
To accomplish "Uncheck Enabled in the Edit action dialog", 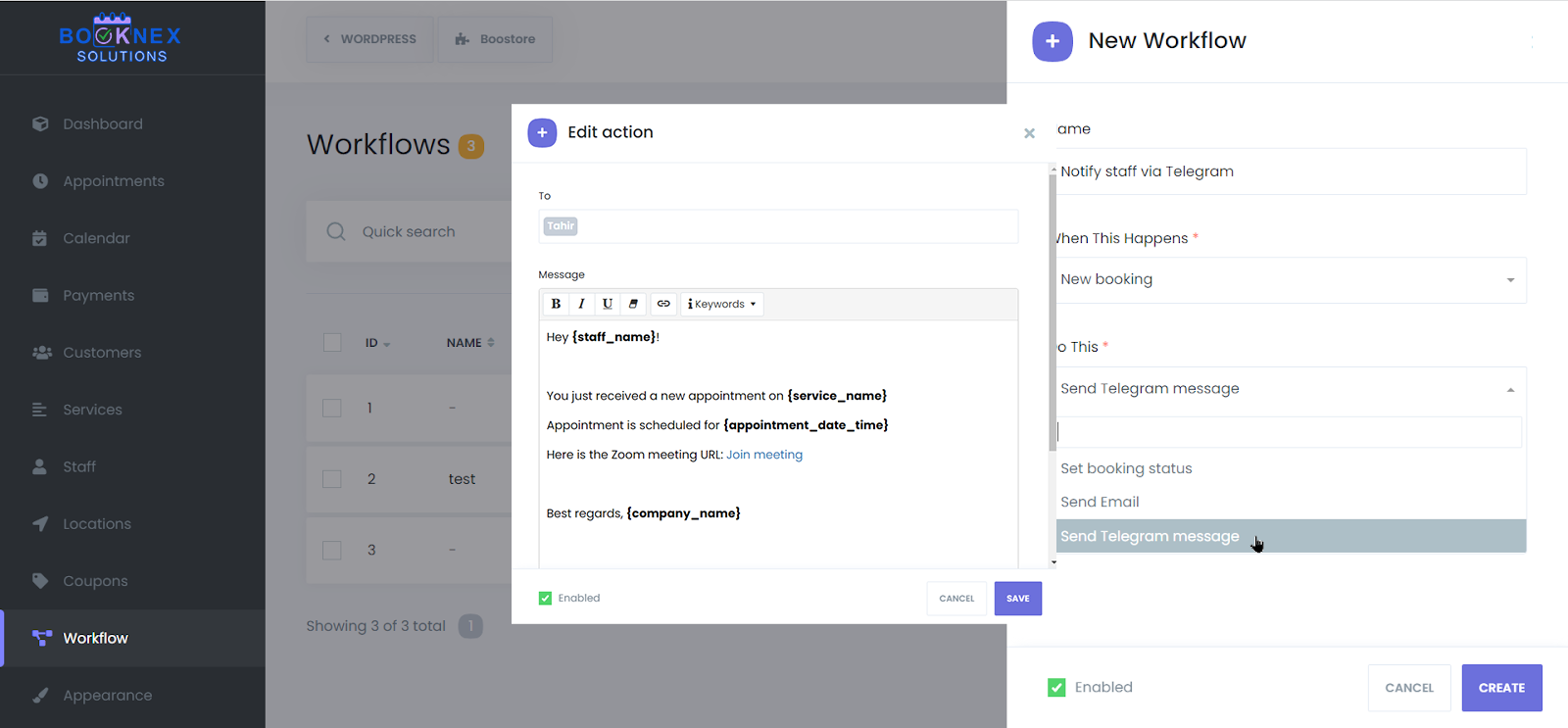I will pos(545,598).
